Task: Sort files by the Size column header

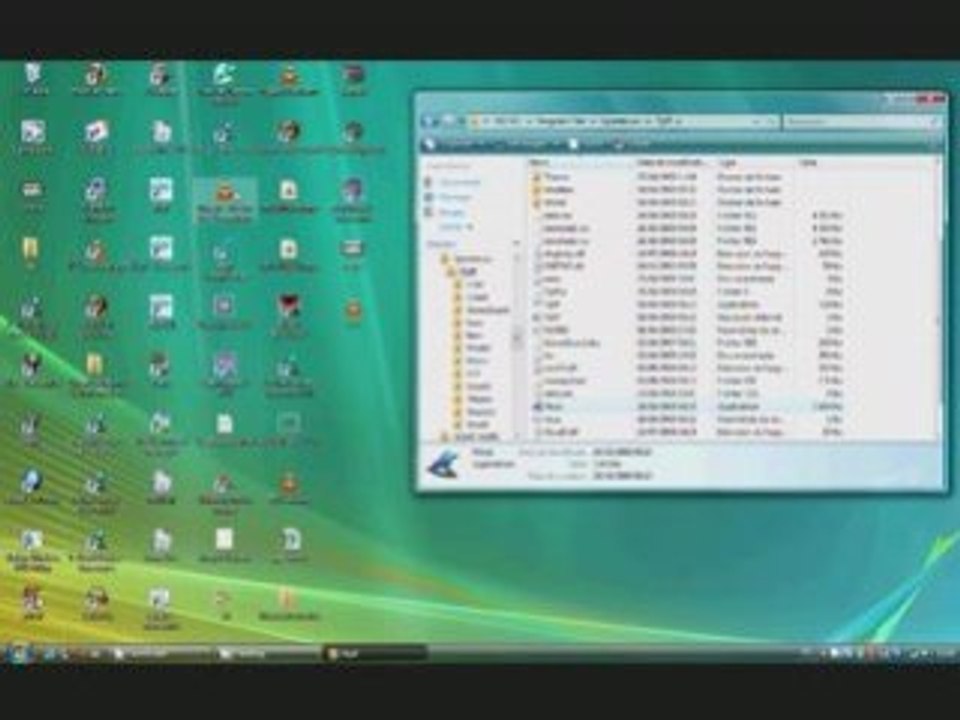Action: (x=822, y=163)
